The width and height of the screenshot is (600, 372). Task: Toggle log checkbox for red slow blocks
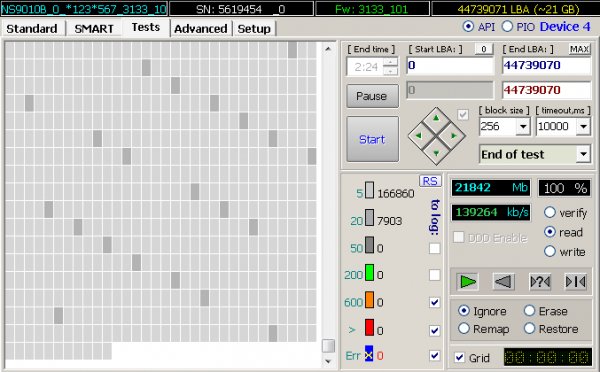click(x=434, y=330)
